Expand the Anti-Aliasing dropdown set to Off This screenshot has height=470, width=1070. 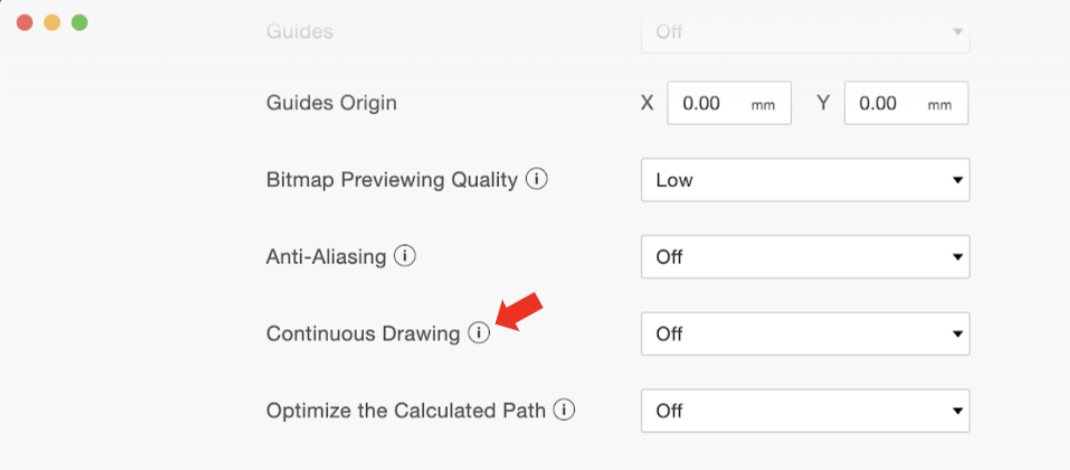coord(805,257)
